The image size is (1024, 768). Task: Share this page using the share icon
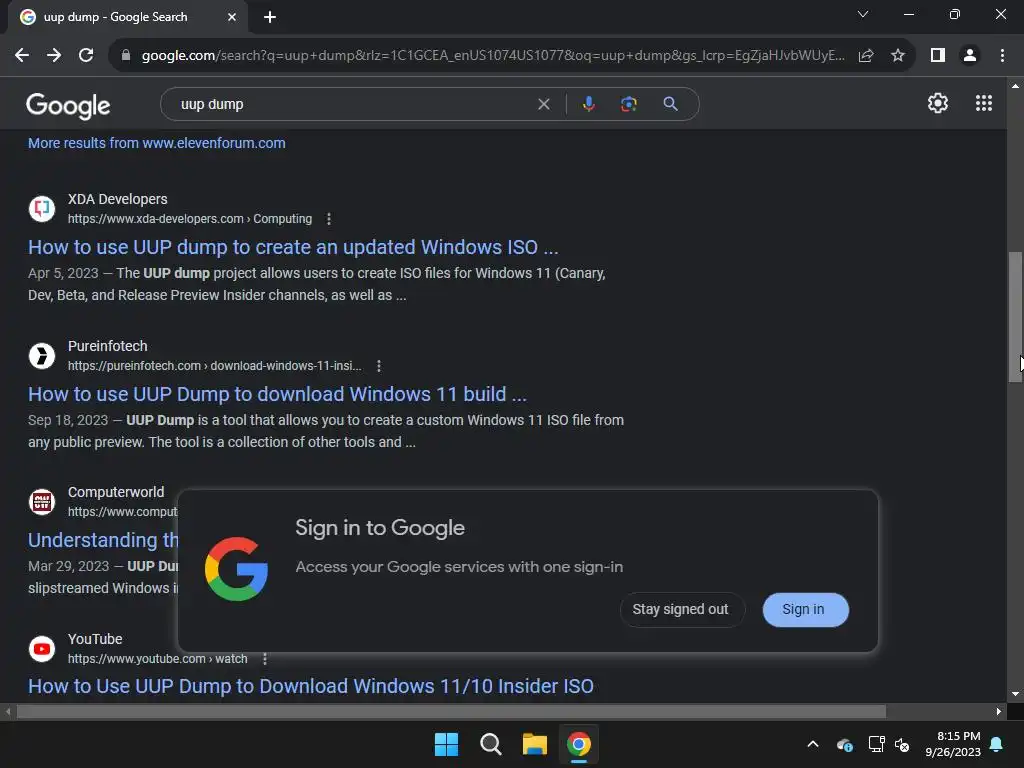coord(866,56)
